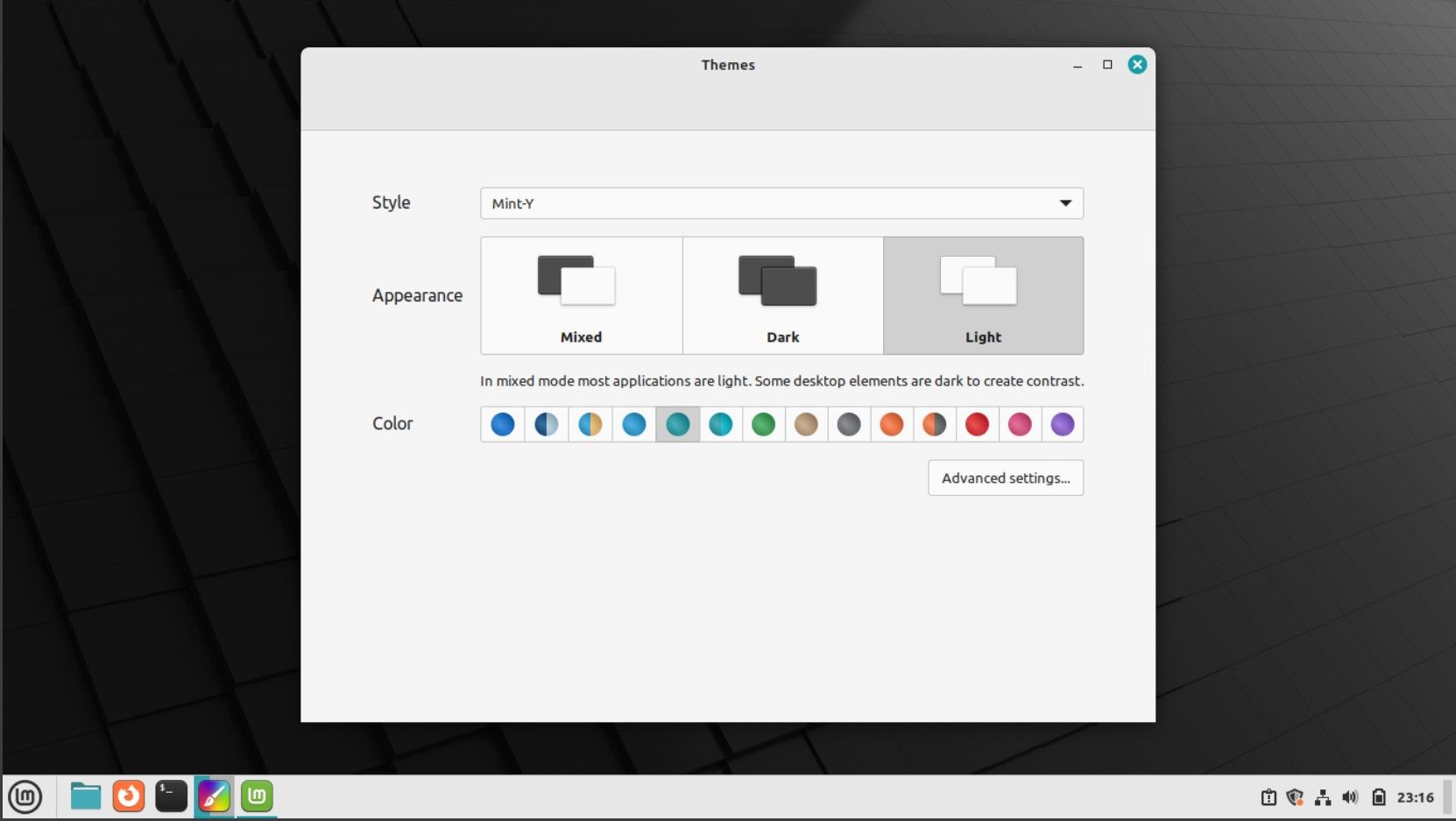The height and width of the screenshot is (821, 1456).
Task: Select the red accent color
Action: tap(977, 424)
